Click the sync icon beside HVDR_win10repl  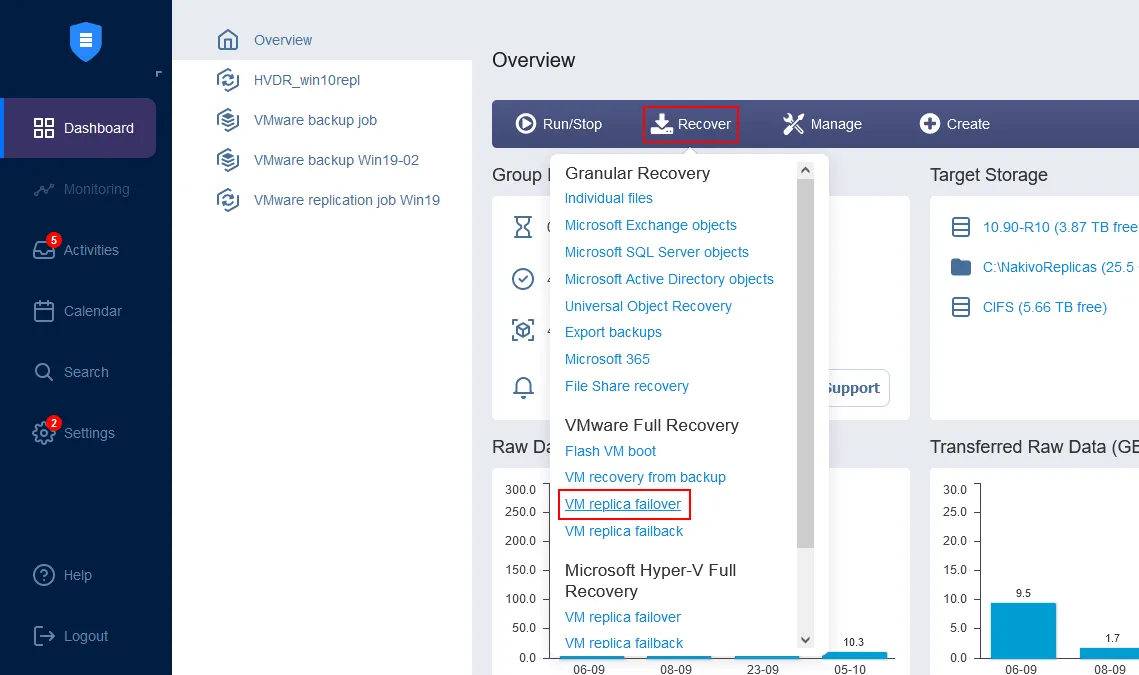pyautogui.click(x=229, y=80)
